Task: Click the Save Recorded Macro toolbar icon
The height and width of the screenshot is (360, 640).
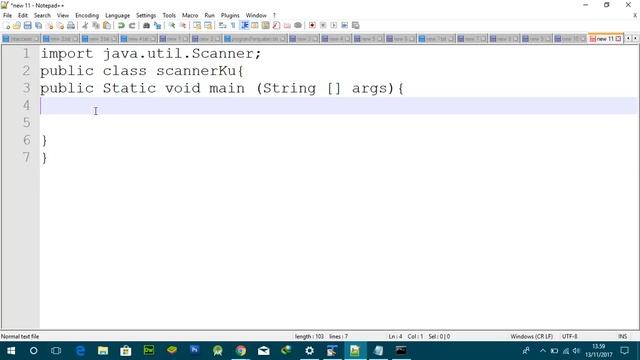Action: click(356, 26)
